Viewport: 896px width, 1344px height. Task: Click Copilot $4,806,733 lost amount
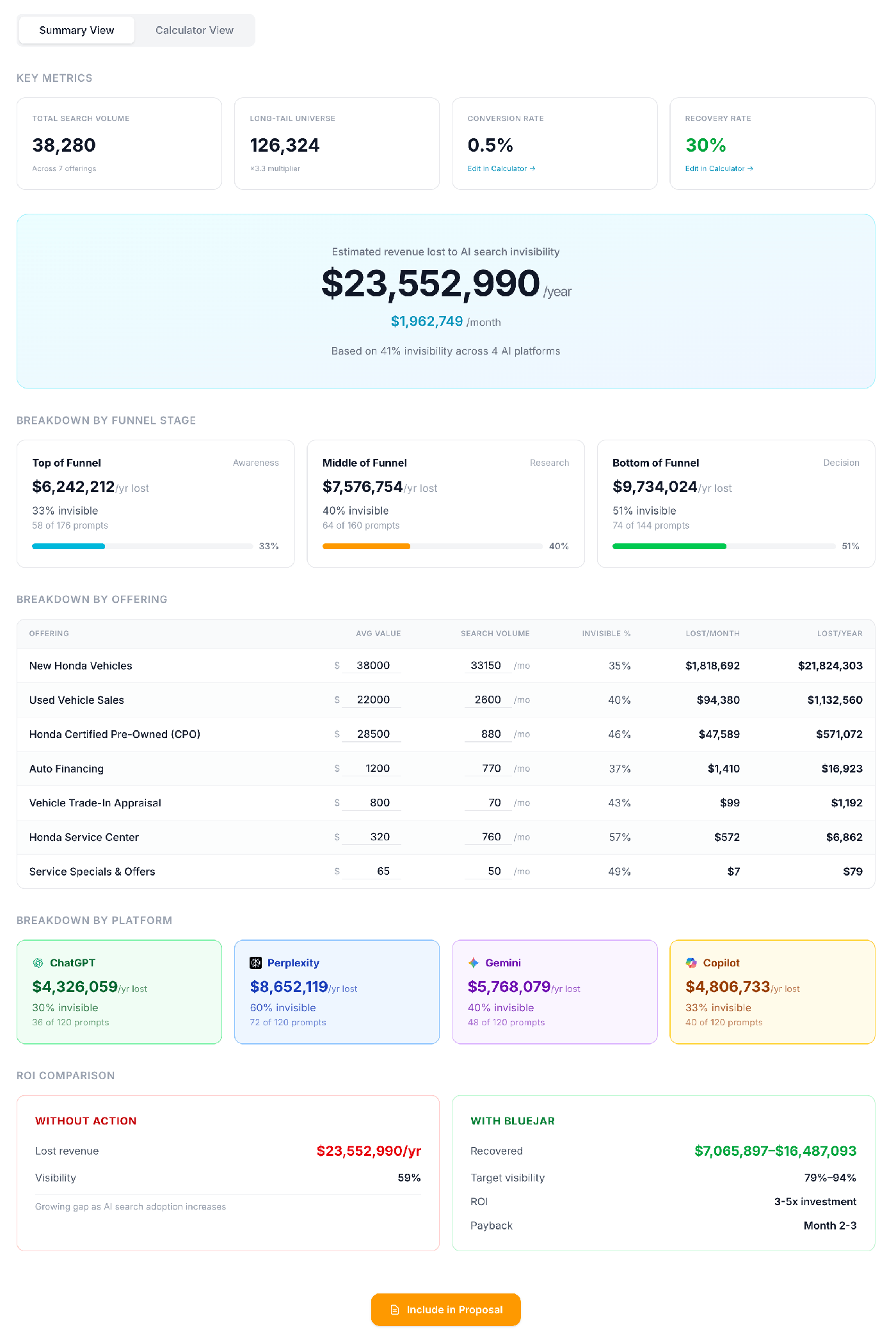click(x=728, y=987)
